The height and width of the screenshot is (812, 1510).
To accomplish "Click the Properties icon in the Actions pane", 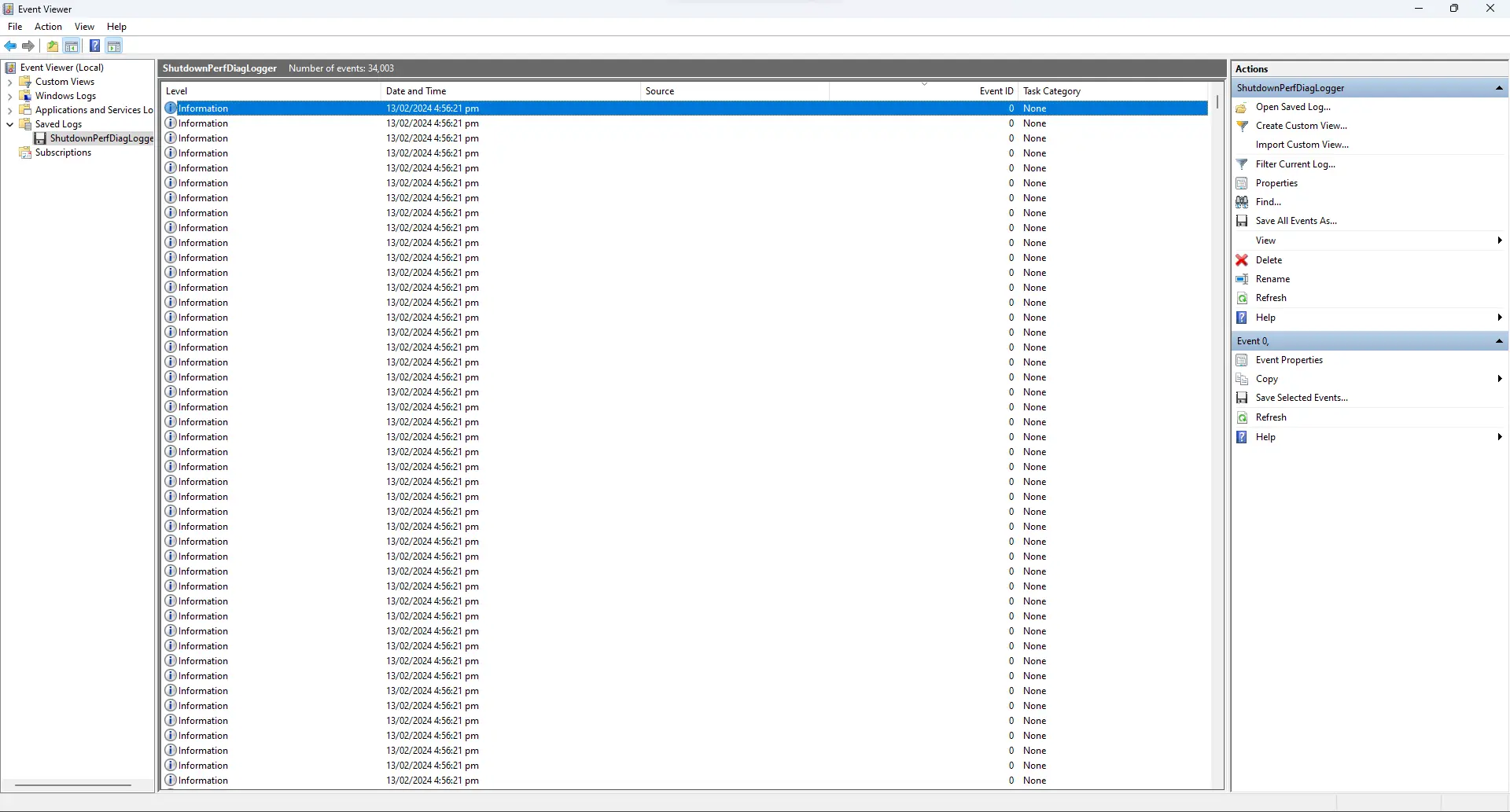I will (x=1242, y=183).
